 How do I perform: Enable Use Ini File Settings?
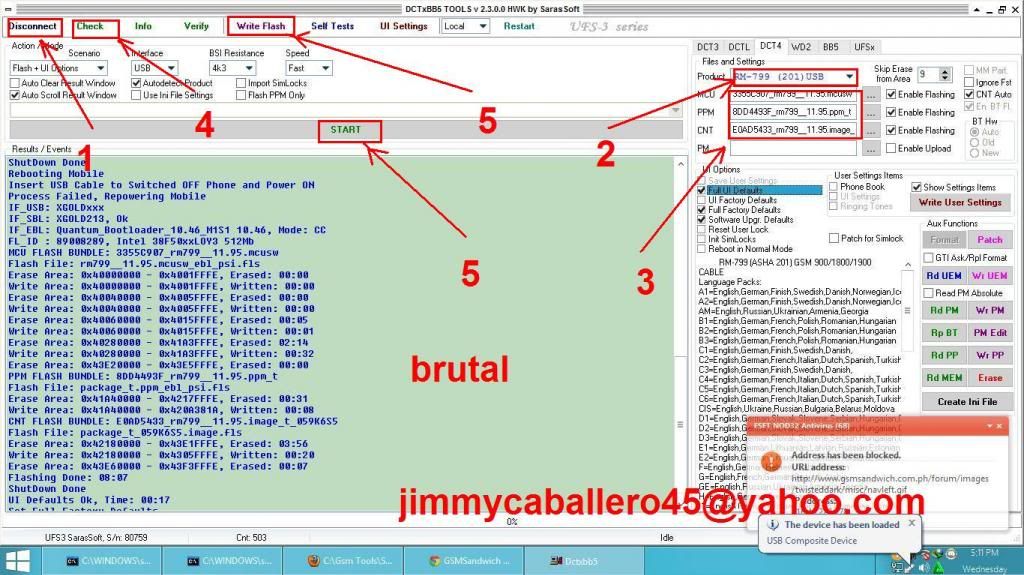coord(136,95)
